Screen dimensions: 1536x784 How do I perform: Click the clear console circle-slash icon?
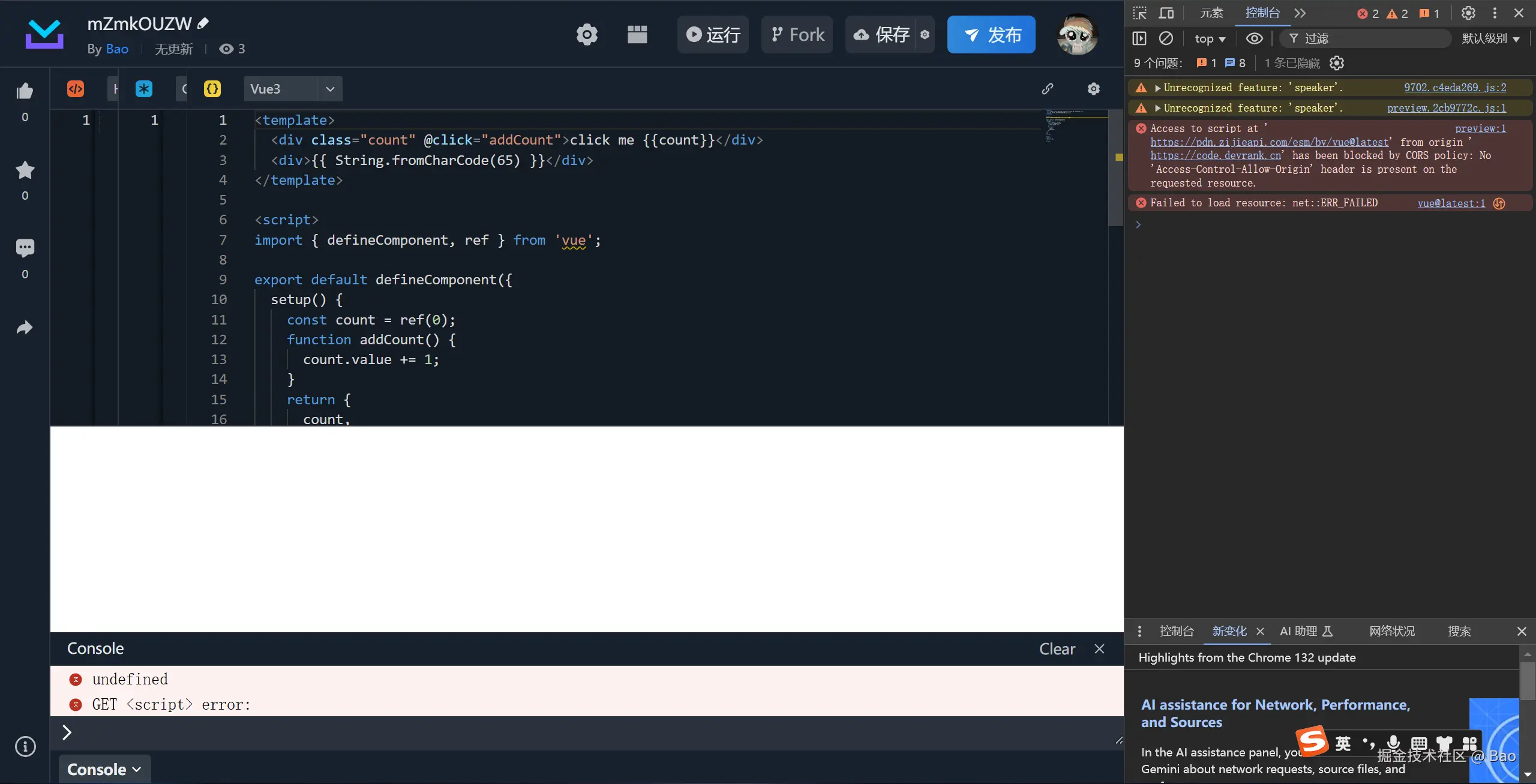point(1165,38)
